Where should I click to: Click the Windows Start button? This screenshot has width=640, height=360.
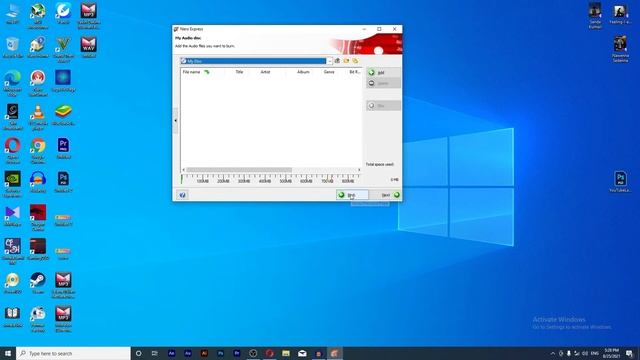pyautogui.click(x=8, y=353)
